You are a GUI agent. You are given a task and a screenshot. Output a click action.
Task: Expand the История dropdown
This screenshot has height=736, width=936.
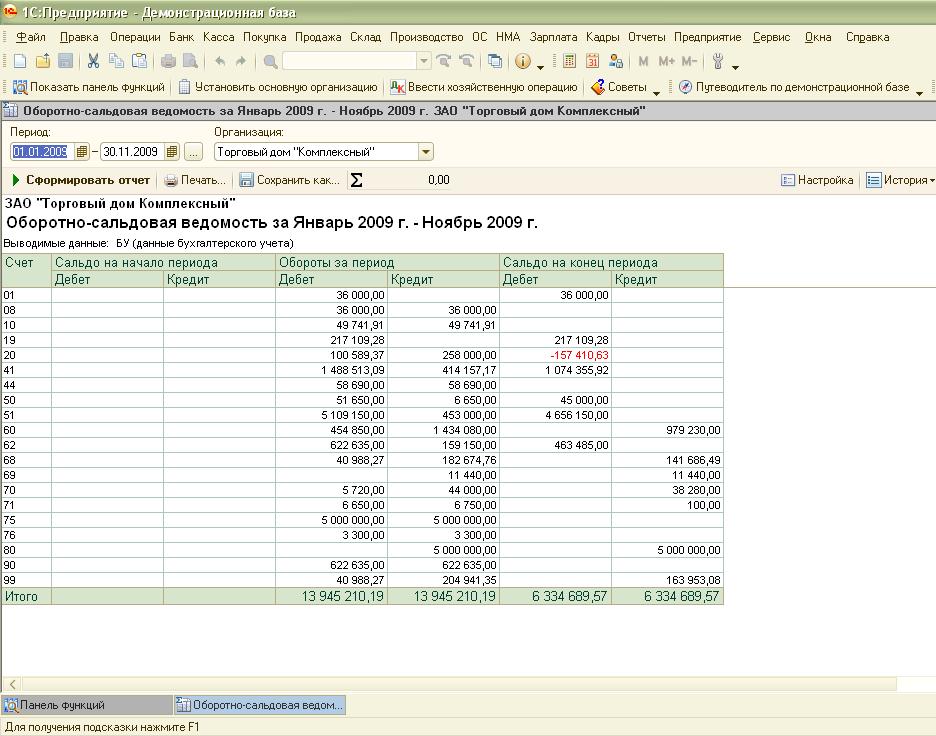coord(932,180)
